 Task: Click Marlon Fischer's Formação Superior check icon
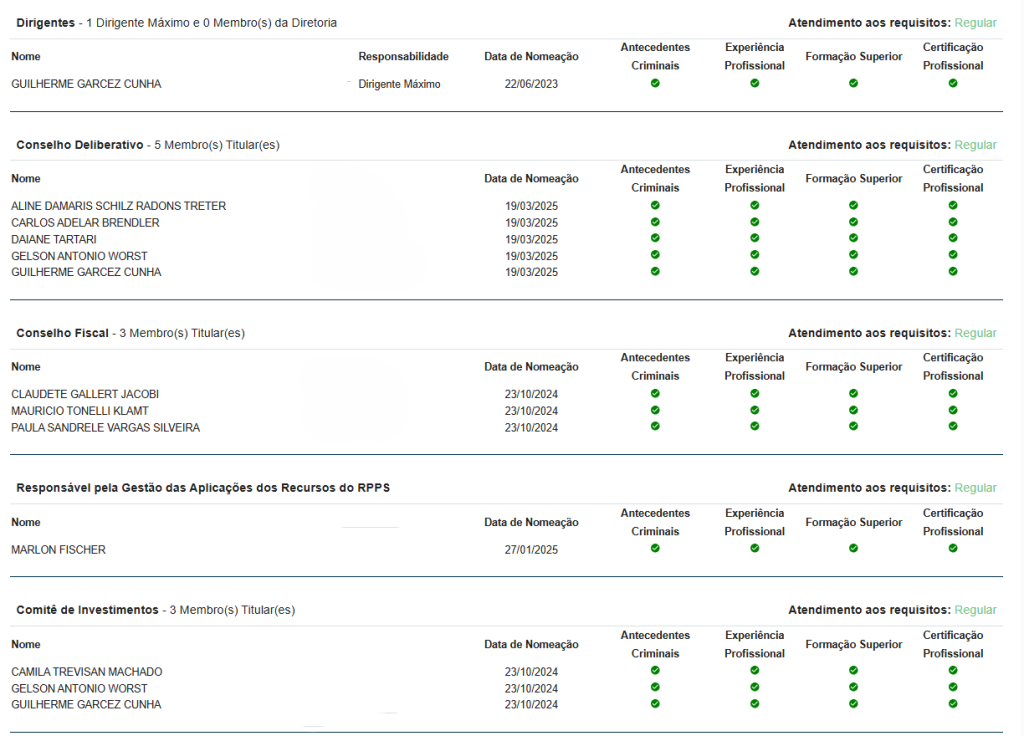coord(853,548)
